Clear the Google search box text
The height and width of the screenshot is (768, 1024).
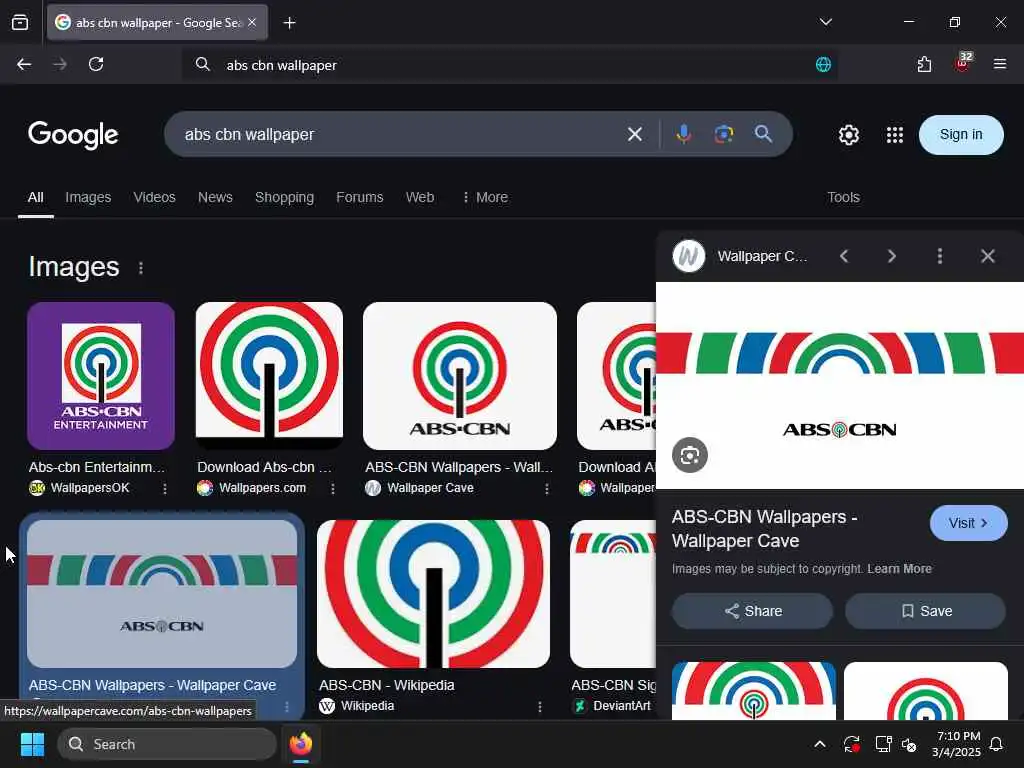635,135
